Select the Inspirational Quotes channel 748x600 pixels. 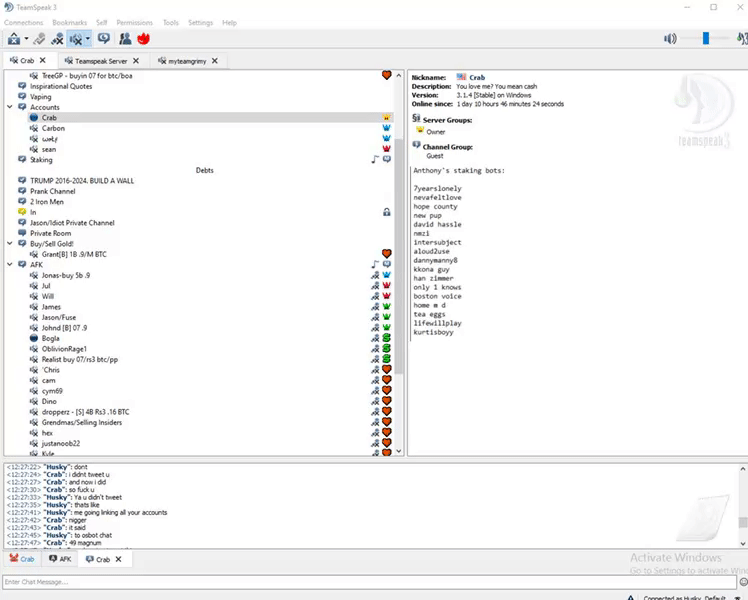61,86
